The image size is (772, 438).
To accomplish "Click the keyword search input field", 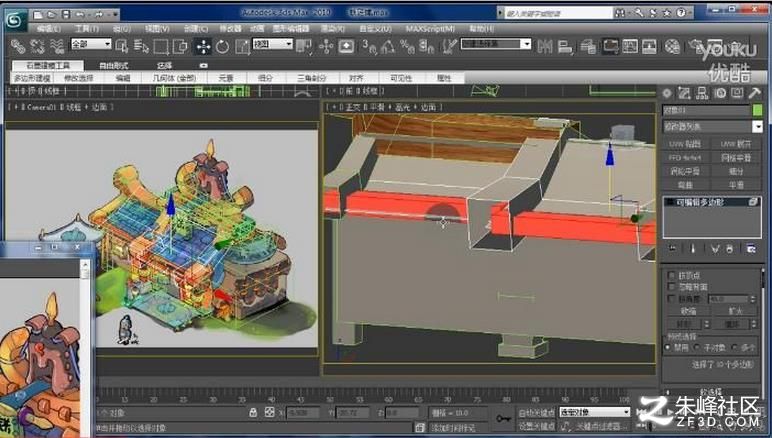I will pyautogui.click(x=558, y=13).
